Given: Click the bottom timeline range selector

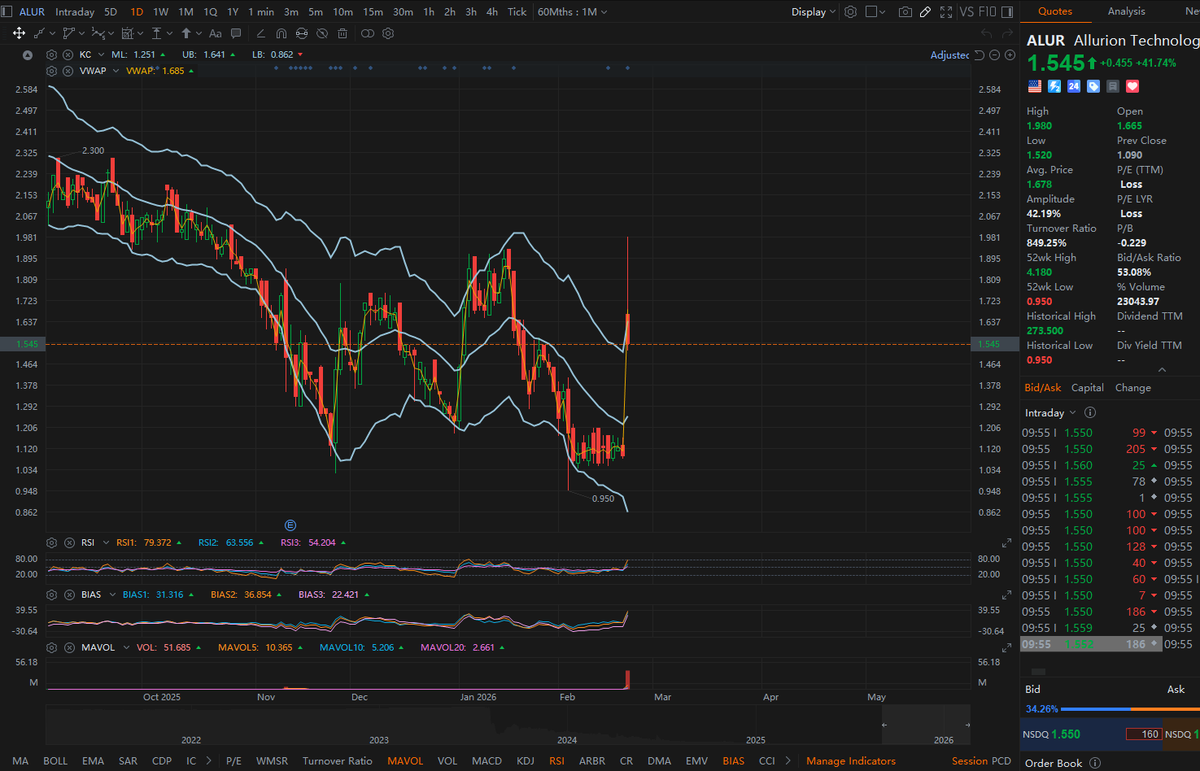Looking at the screenshot, I should pos(926,724).
